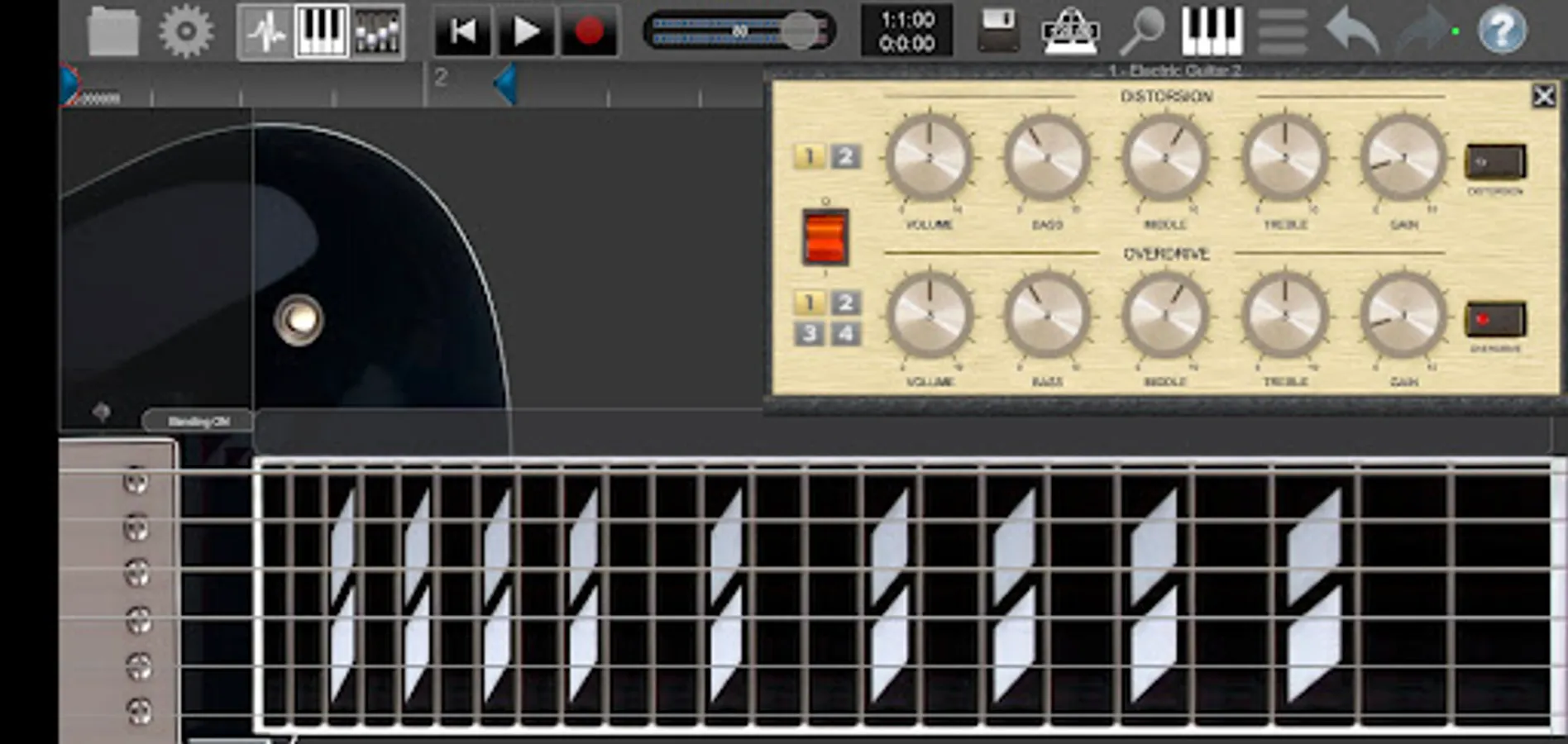Click the blue start marker on the timeline
This screenshot has height=744, width=1568.
click(69, 85)
